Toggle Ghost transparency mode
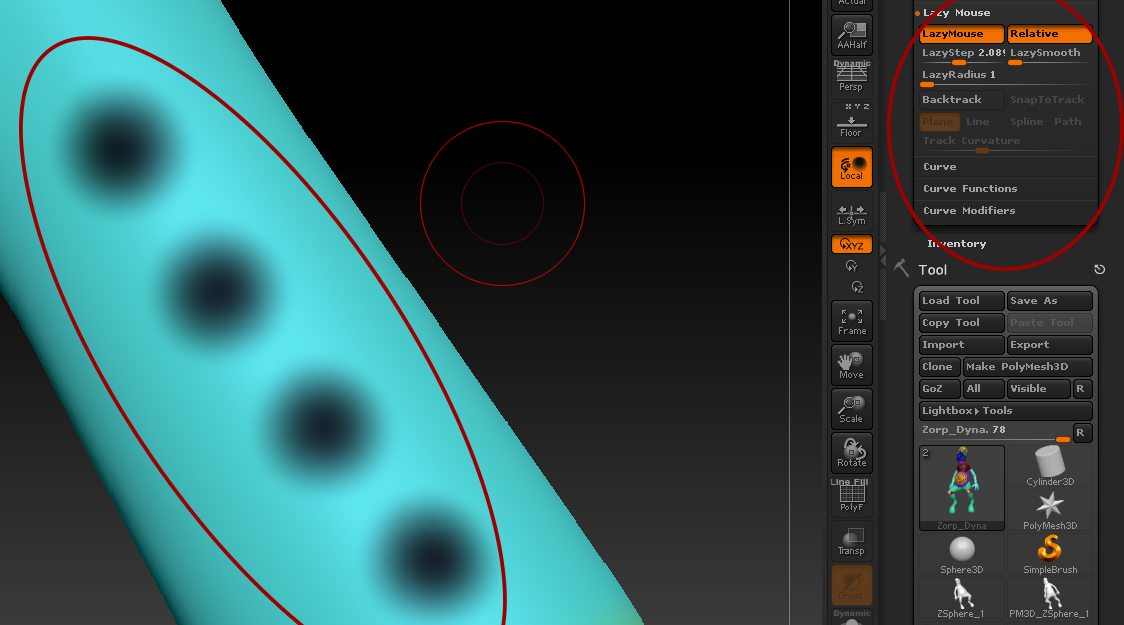Viewport: 1124px width, 625px height. (852, 585)
